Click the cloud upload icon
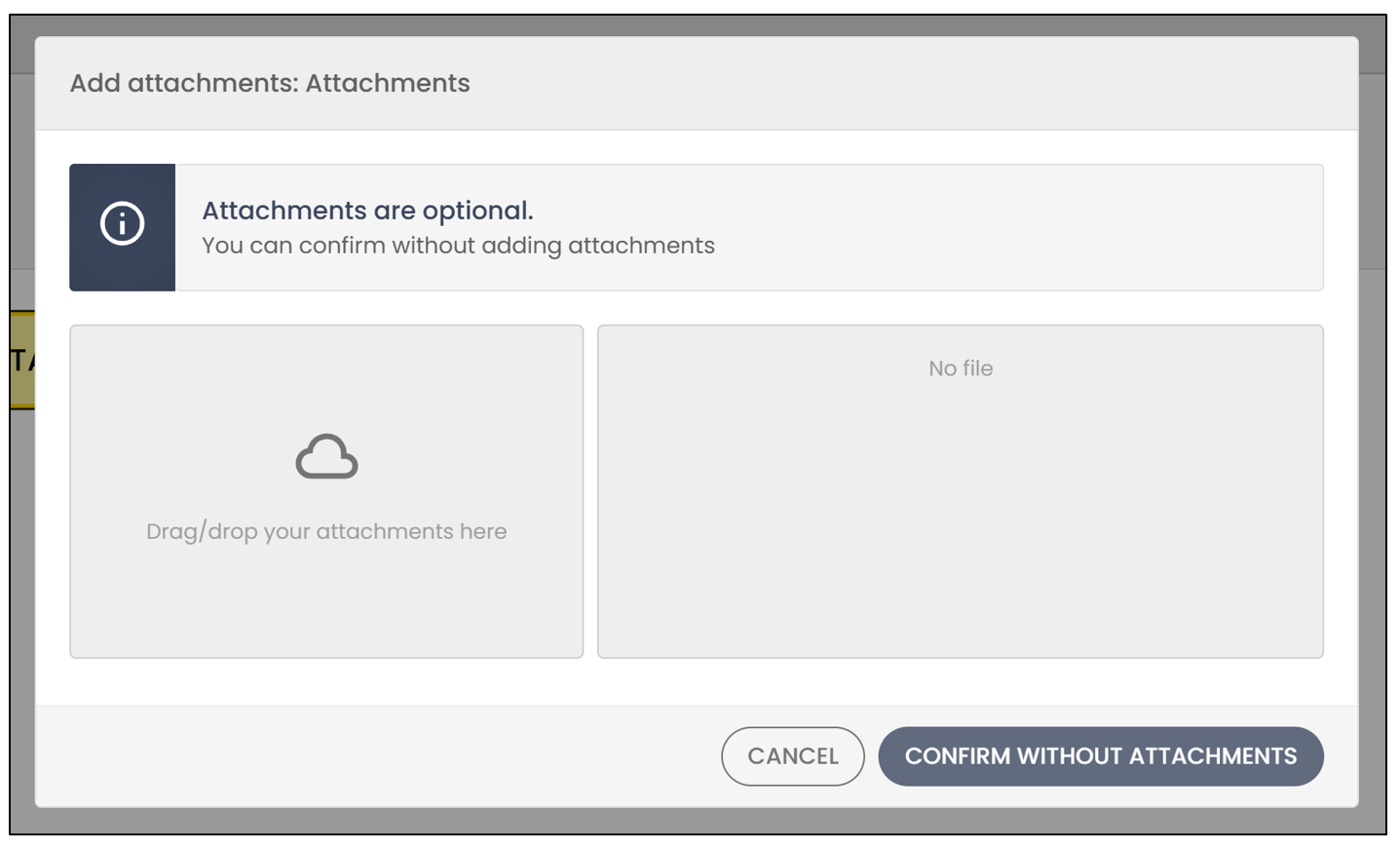 [326, 456]
